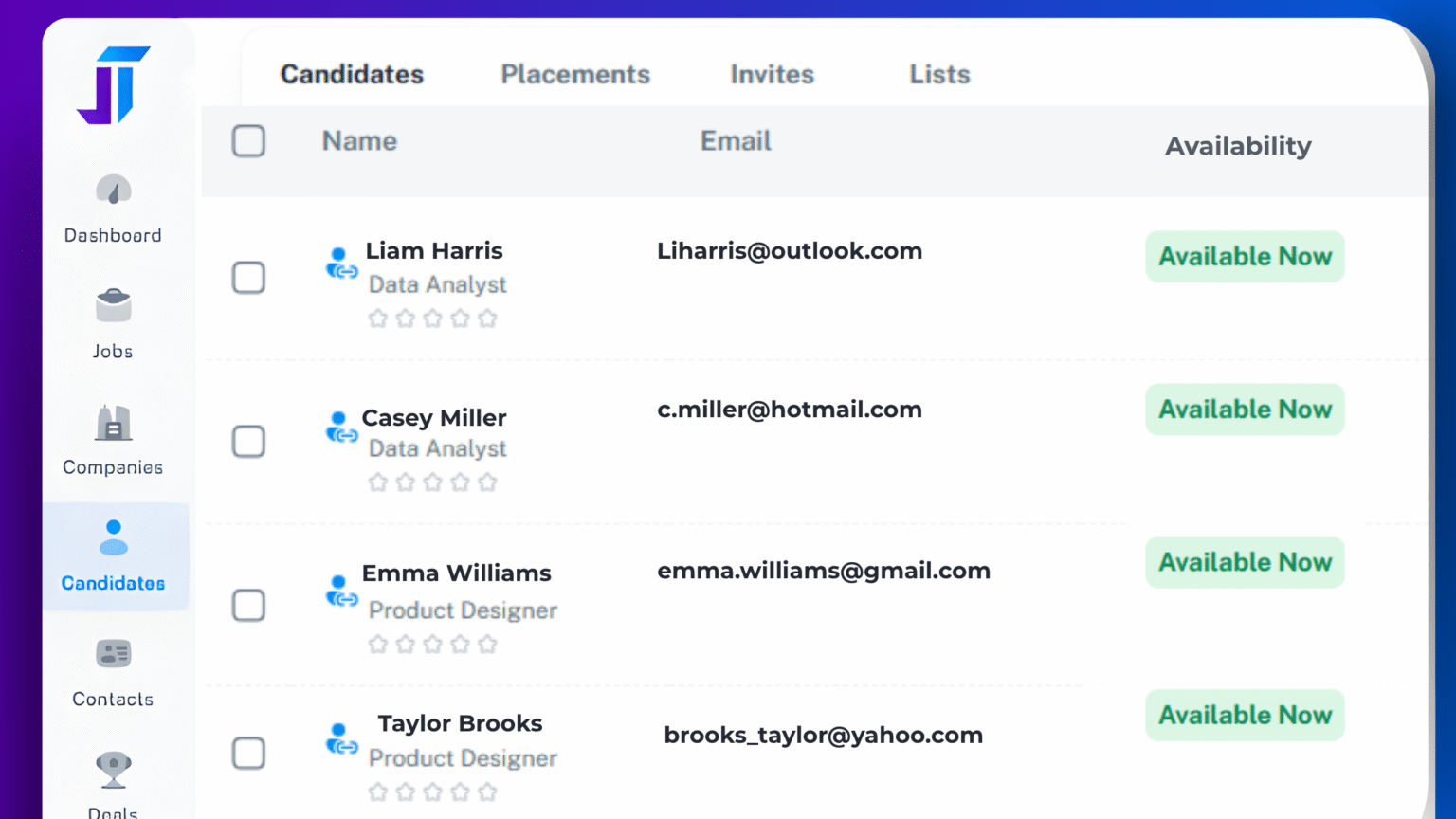Screen dimensions: 1456x819
Task: Sort by the Name column header
Action: coord(359,141)
